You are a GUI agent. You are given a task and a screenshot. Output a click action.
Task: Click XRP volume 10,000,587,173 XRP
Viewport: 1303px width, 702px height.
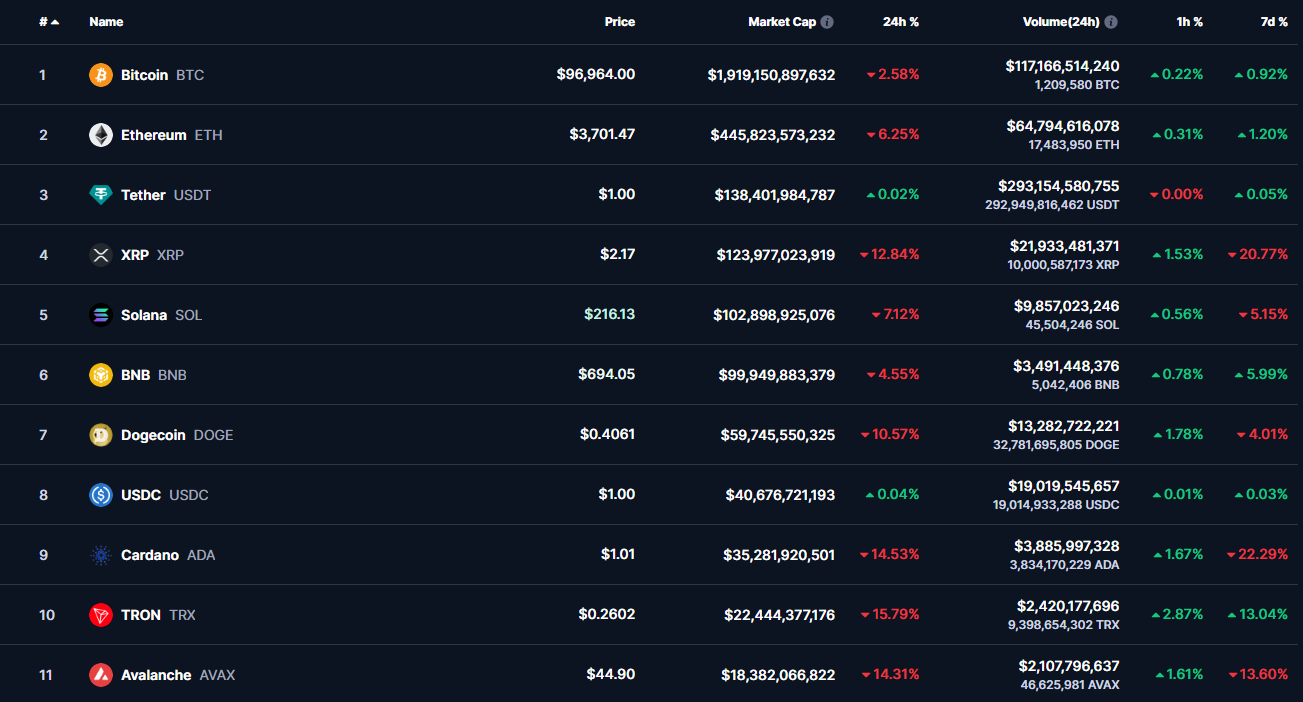(x=1064, y=265)
